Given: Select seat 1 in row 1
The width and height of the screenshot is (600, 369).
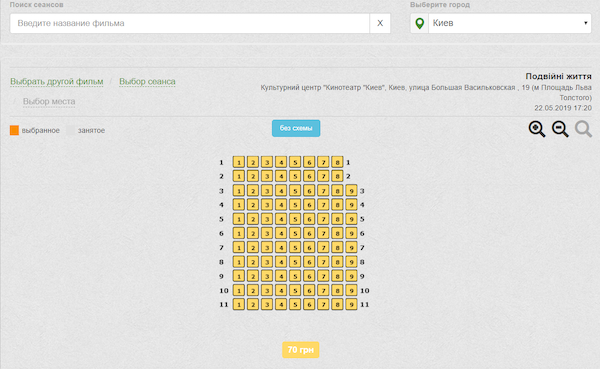Looking at the screenshot, I should point(239,162).
